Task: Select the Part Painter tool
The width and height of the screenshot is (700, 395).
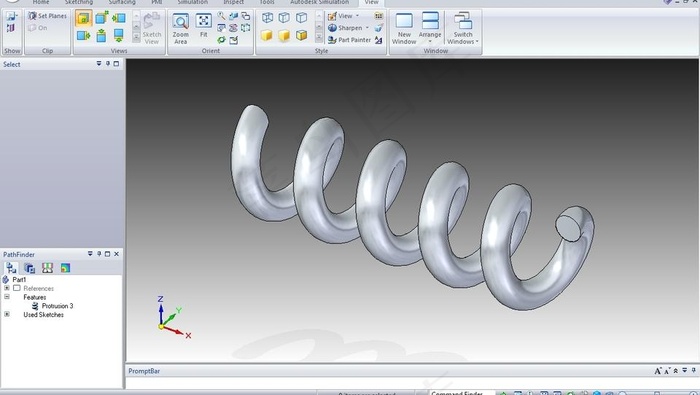Action: (350, 40)
